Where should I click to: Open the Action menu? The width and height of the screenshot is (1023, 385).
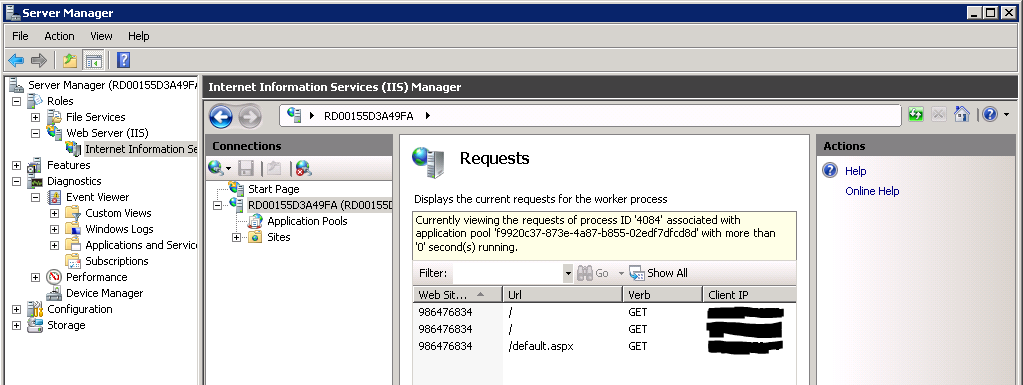pos(59,36)
